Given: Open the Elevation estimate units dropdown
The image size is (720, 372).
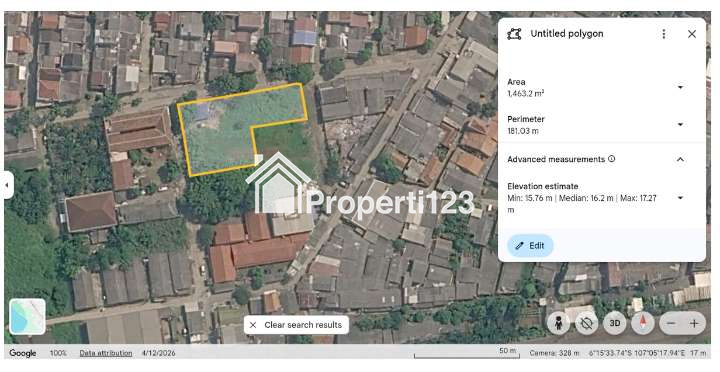Looking at the screenshot, I should (x=680, y=198).
